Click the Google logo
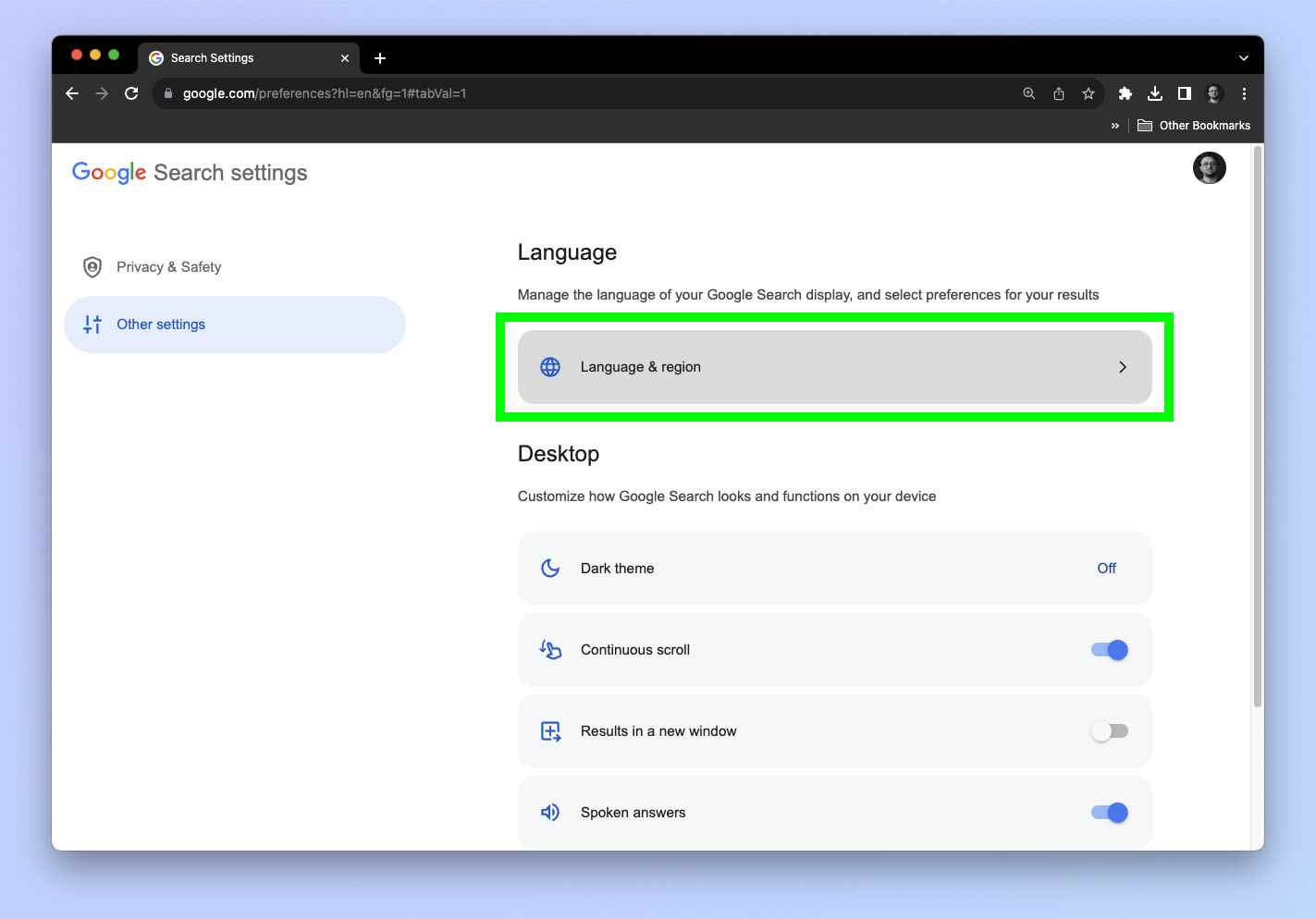The width and height of the screenshot is (1316, 919). coord(109,173)
